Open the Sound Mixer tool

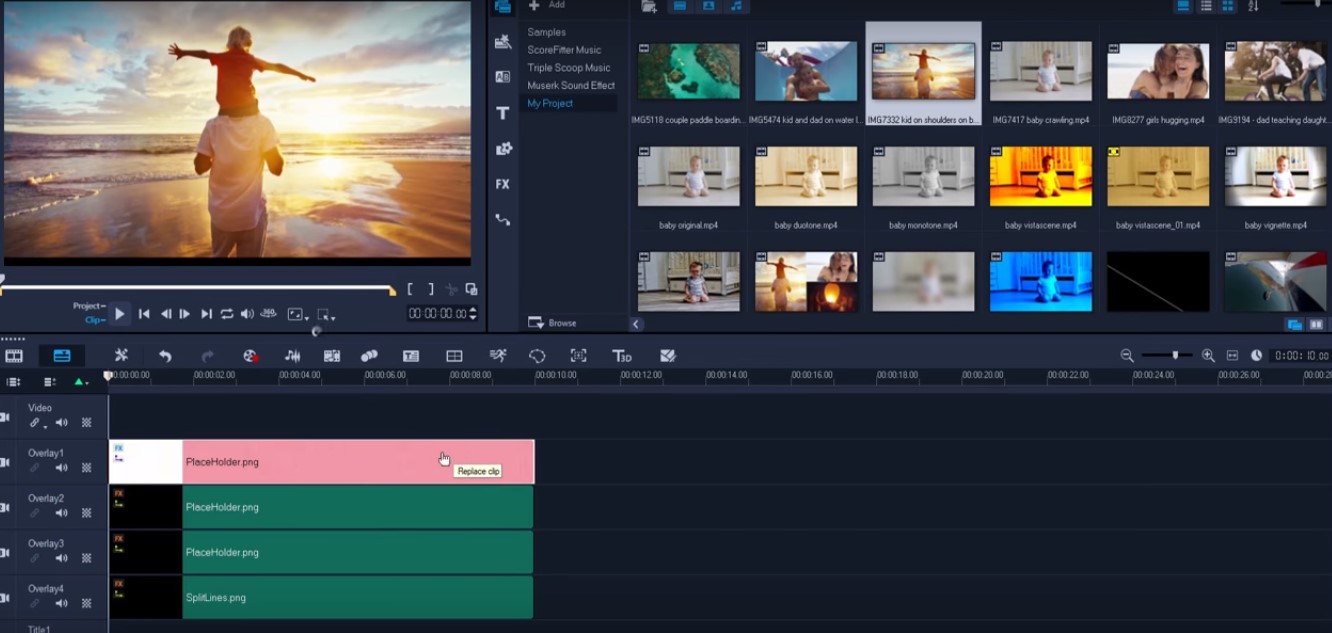(293, 356)
